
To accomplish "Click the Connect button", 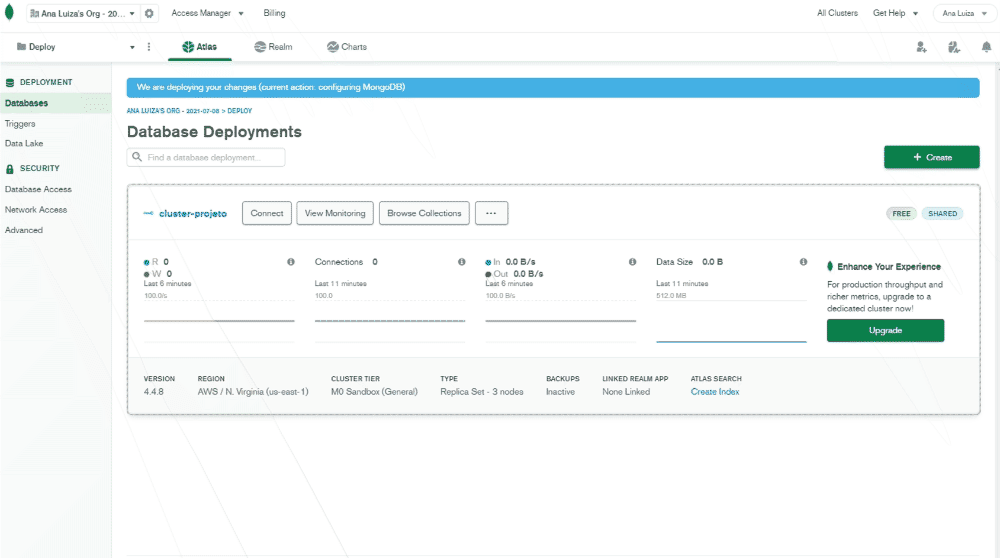I will (x=267, y=213).
